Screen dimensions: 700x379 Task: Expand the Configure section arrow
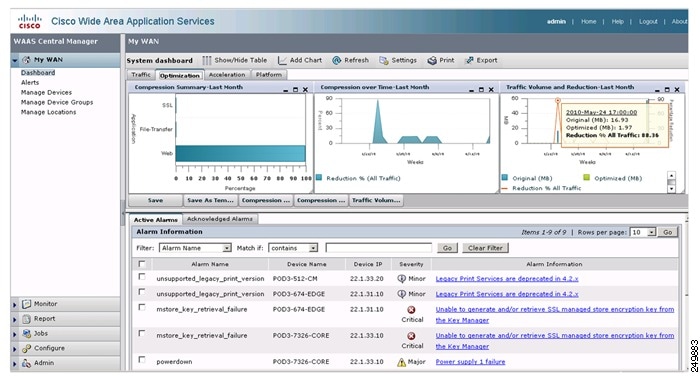(x=15, y=349)
